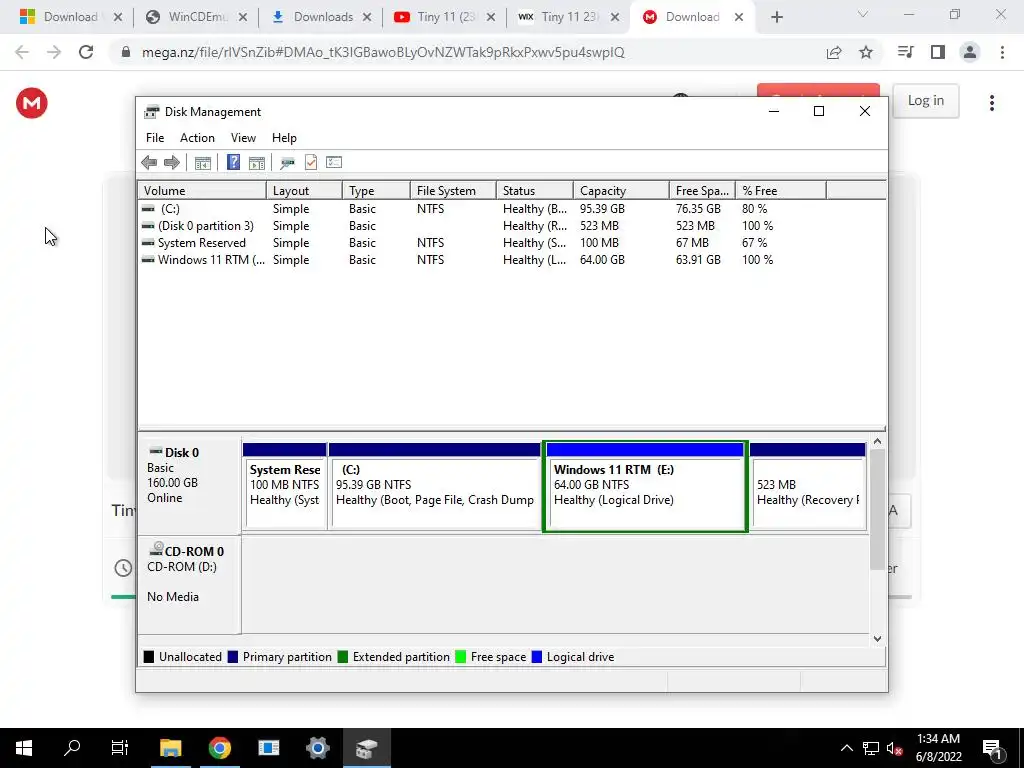Click the muted volume tray icon
The width and height of the screenshot is (1024, 768).
895,748
